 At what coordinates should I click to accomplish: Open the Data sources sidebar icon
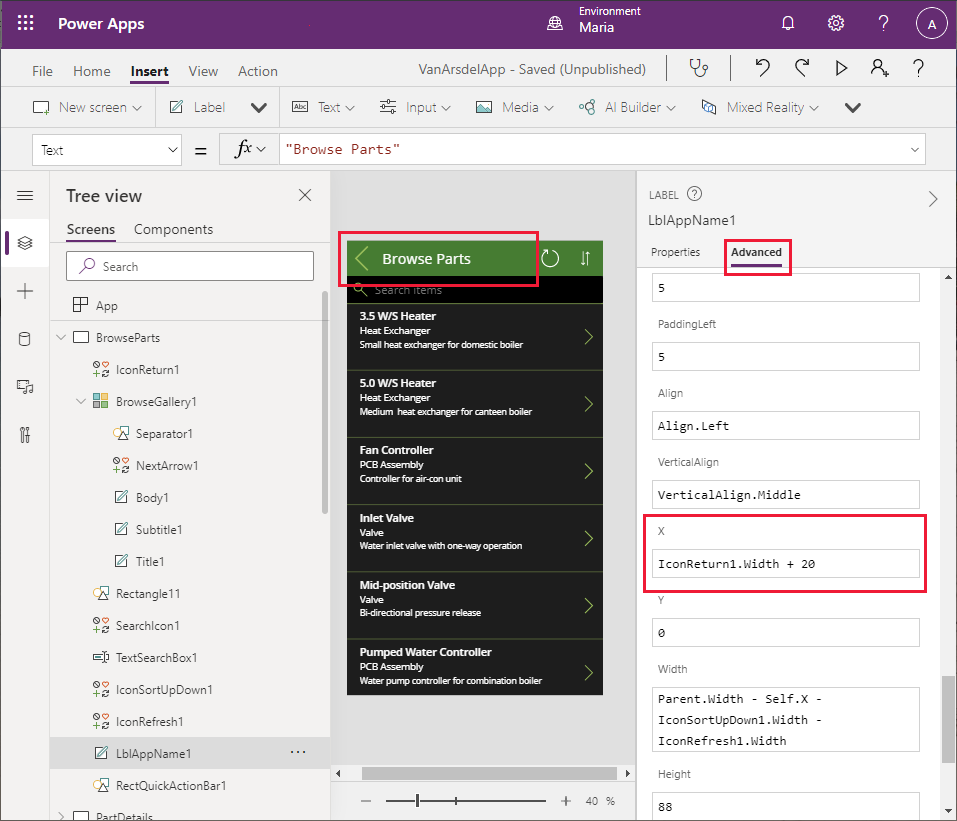pos(25,339)
